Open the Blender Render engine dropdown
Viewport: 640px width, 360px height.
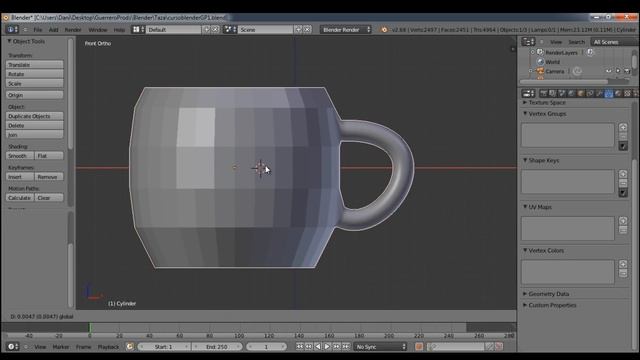click(346, 29)
